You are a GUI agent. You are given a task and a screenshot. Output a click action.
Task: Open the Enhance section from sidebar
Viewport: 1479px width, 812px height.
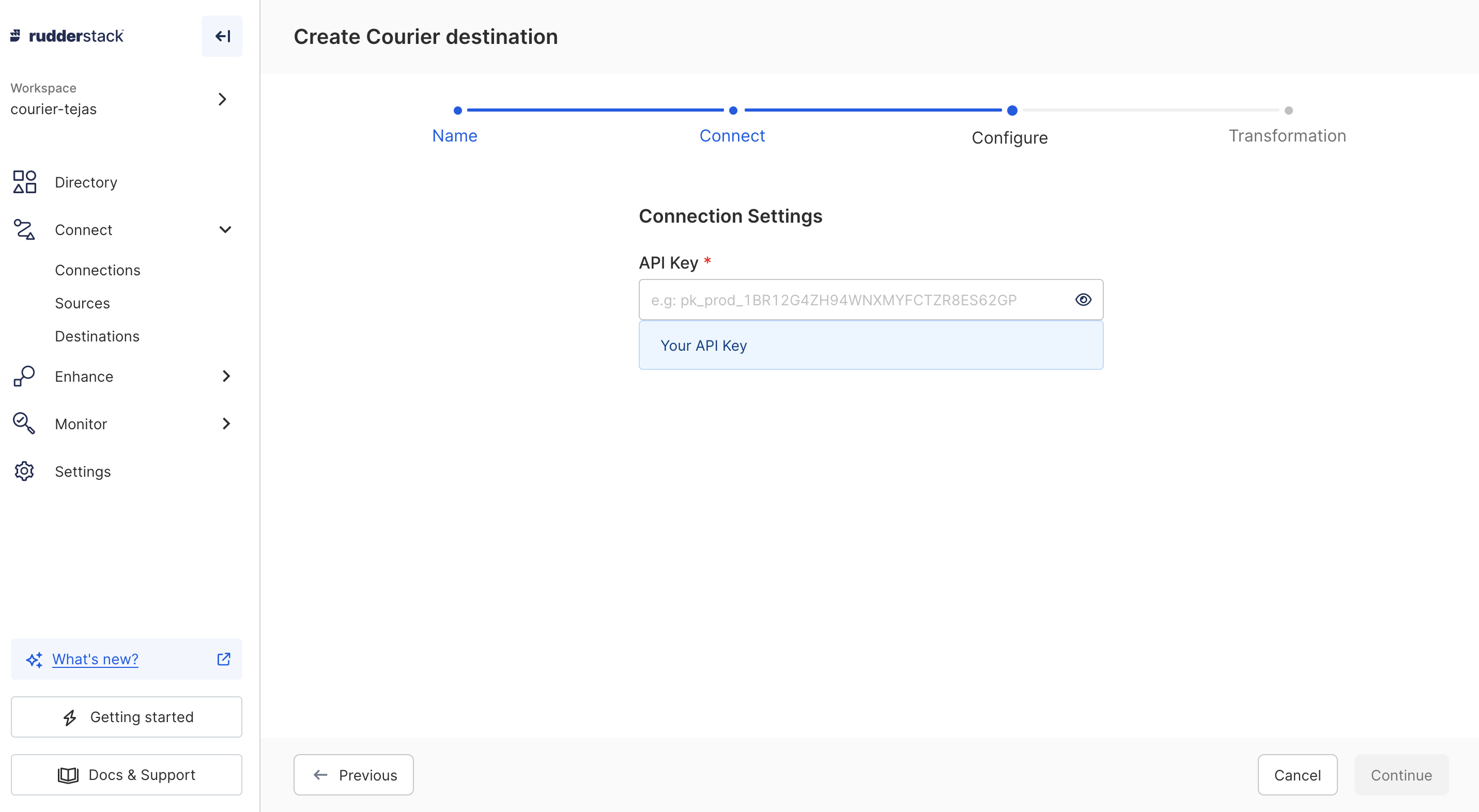pyautogui.click(x=84, y=377)
